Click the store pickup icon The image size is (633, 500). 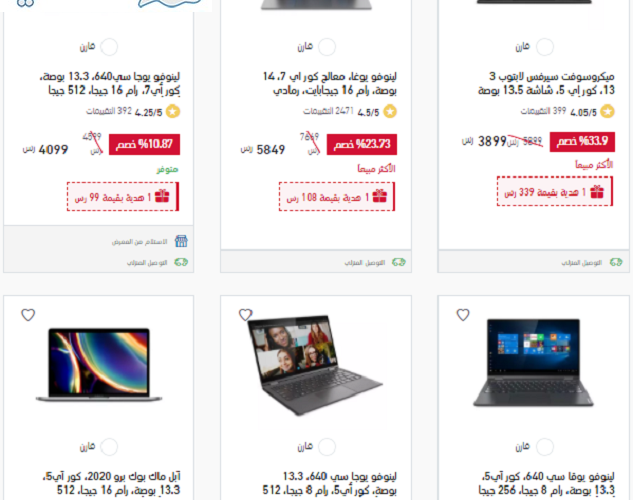(181, 241)
